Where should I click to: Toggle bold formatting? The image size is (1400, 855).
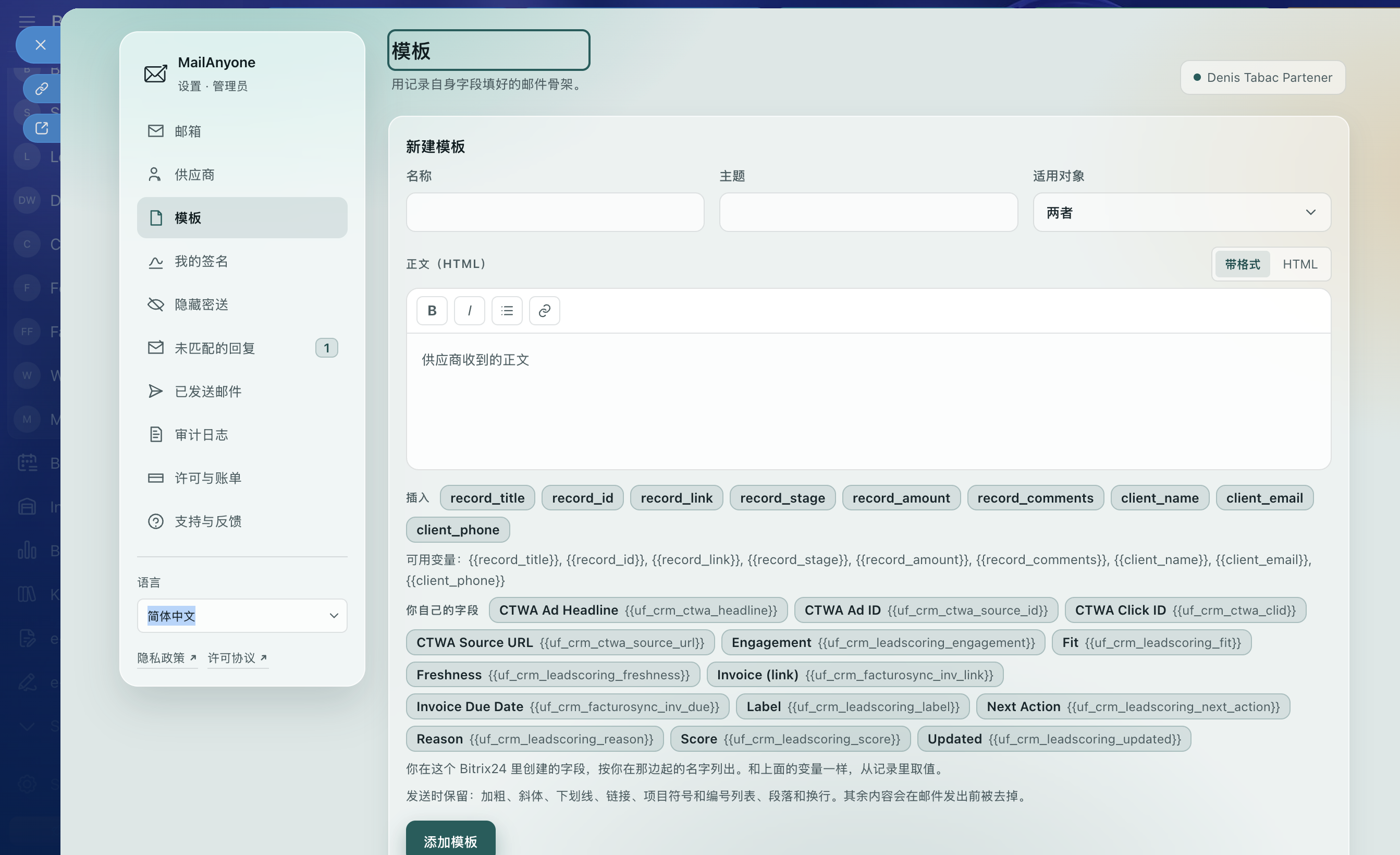coord(432,310)
